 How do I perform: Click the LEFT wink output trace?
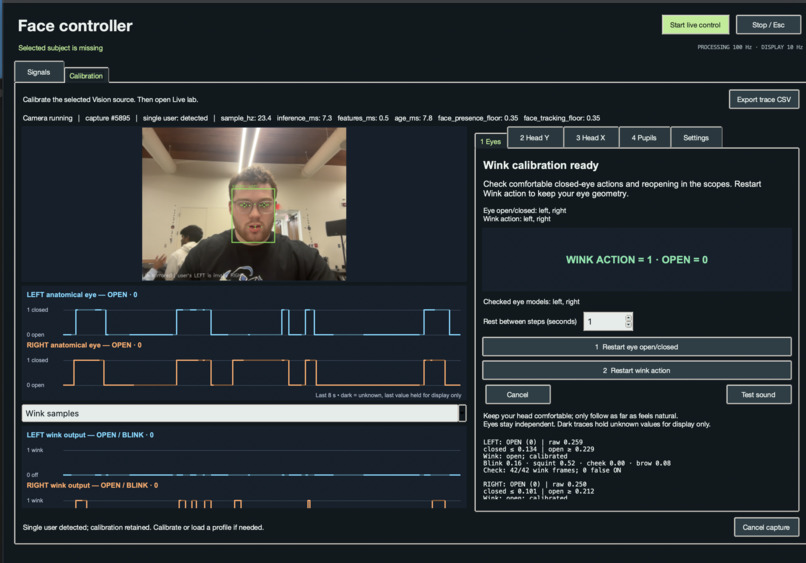(262, 462)
